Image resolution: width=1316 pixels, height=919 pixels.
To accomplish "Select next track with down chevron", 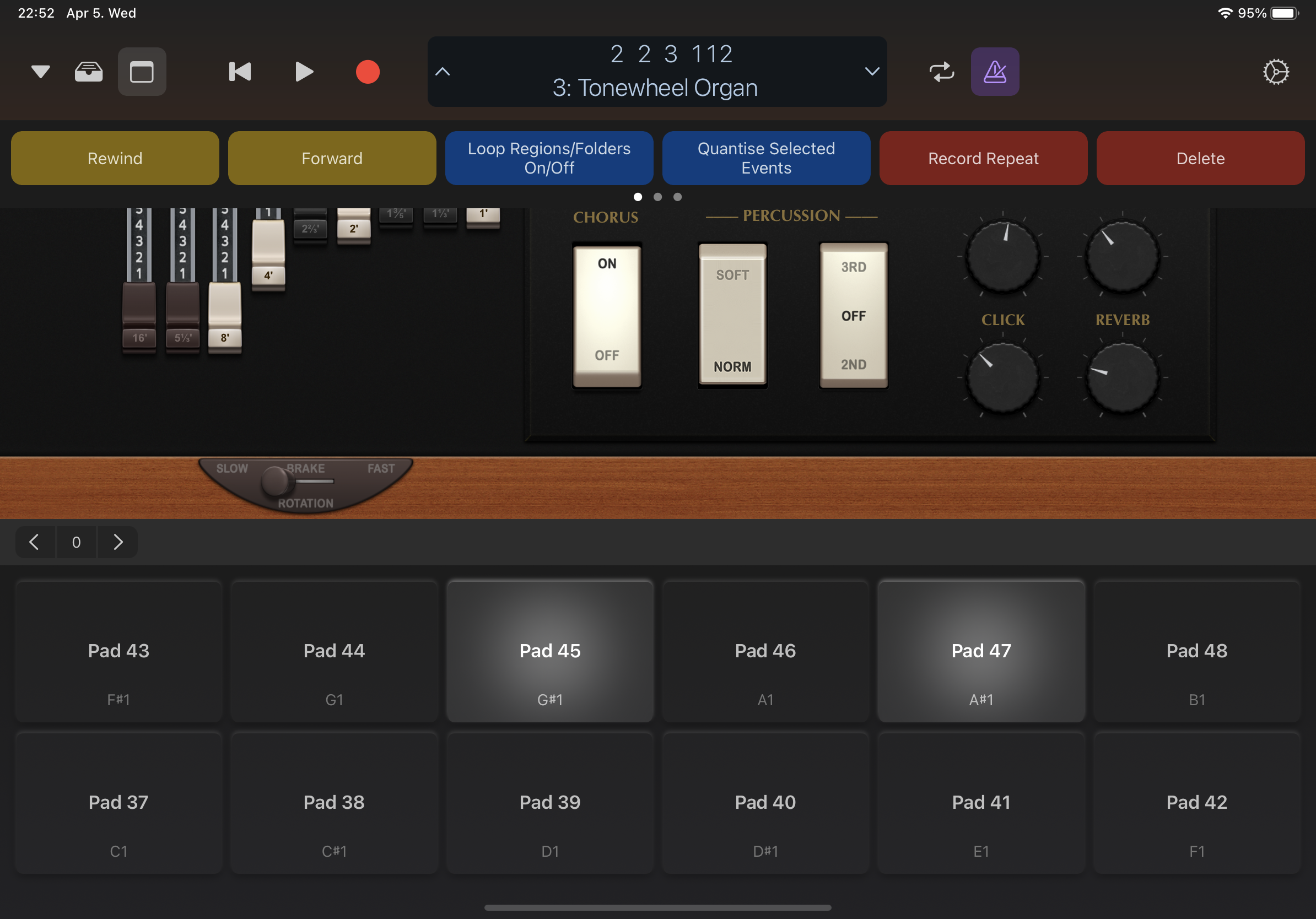I will coord(872,72).
